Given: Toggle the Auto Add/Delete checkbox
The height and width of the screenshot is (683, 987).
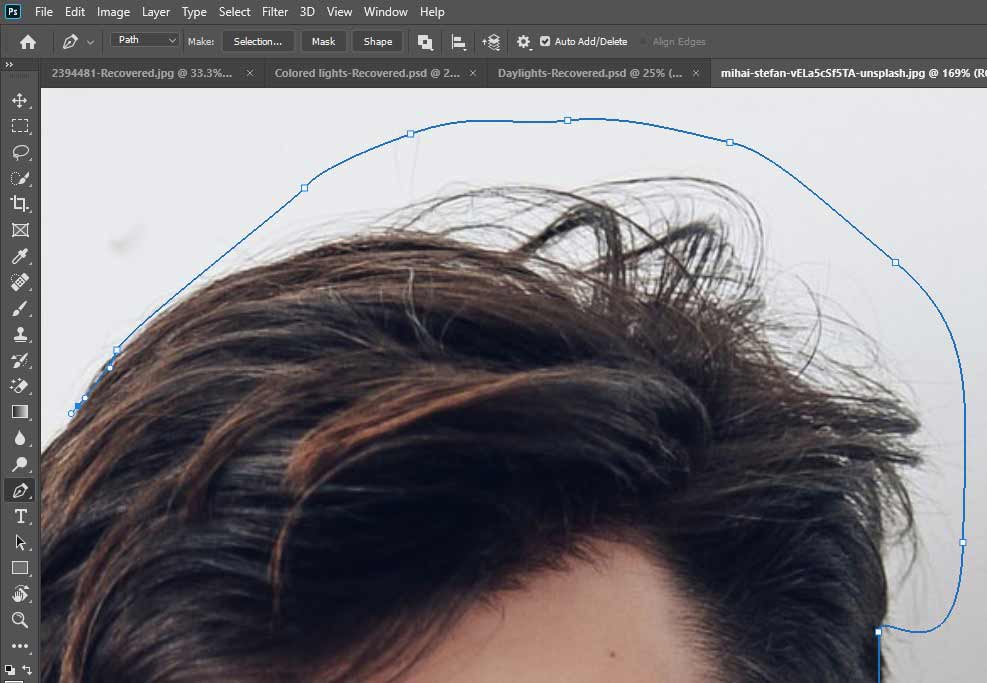Looking at the screenshot, I should (545, 41).
